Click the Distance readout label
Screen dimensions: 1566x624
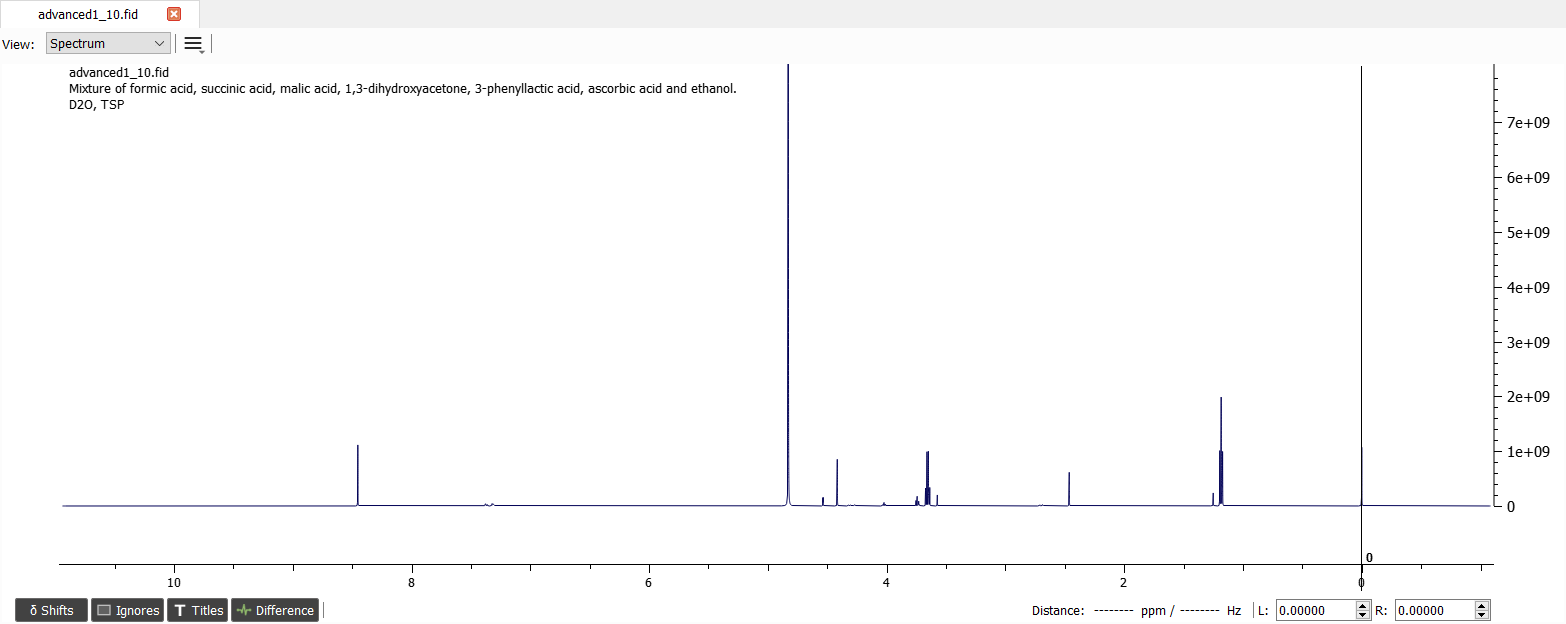[x=1058, y=610]
